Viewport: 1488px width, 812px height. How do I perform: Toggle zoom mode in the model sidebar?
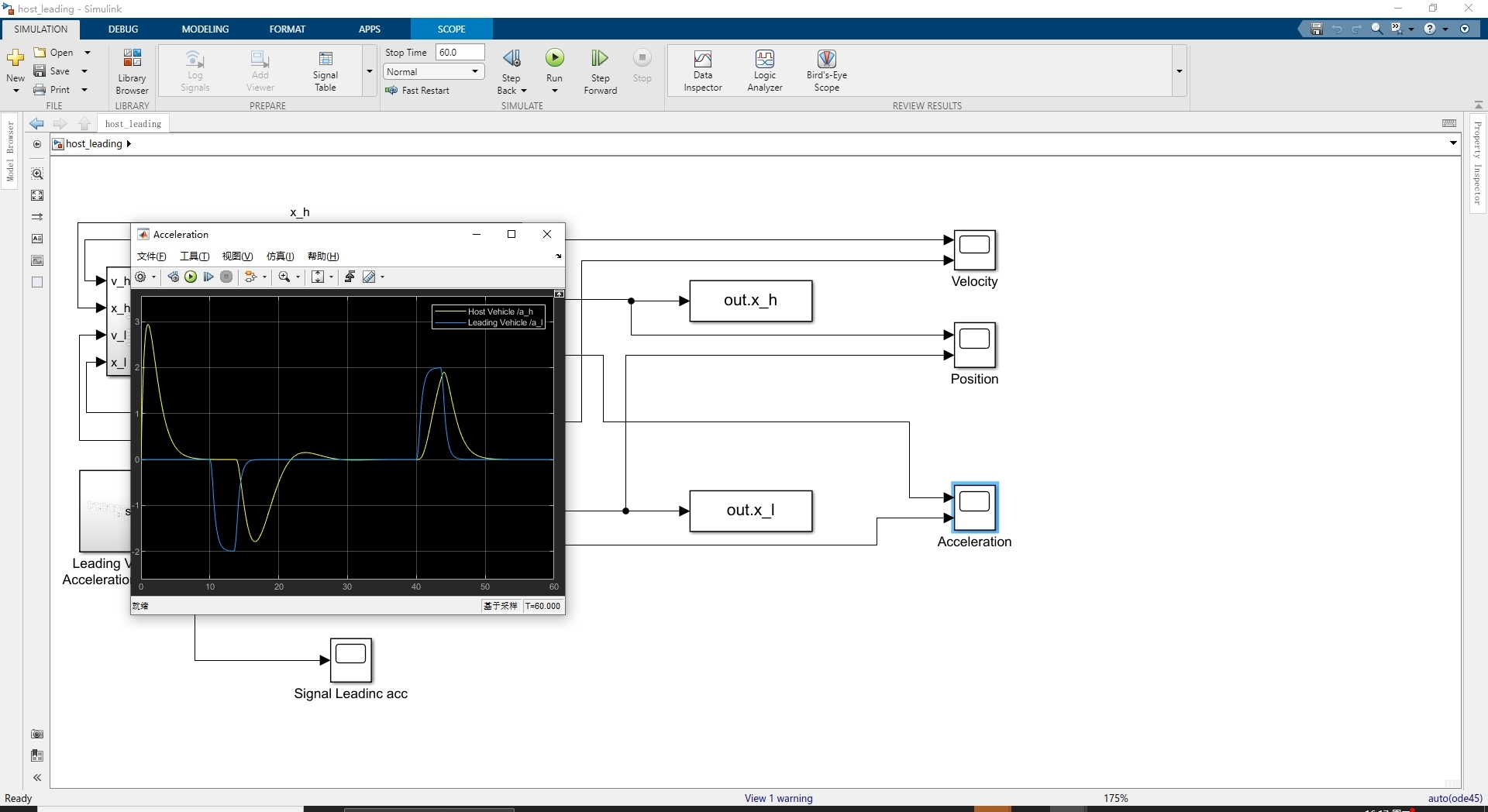click(x=36, y=174)
